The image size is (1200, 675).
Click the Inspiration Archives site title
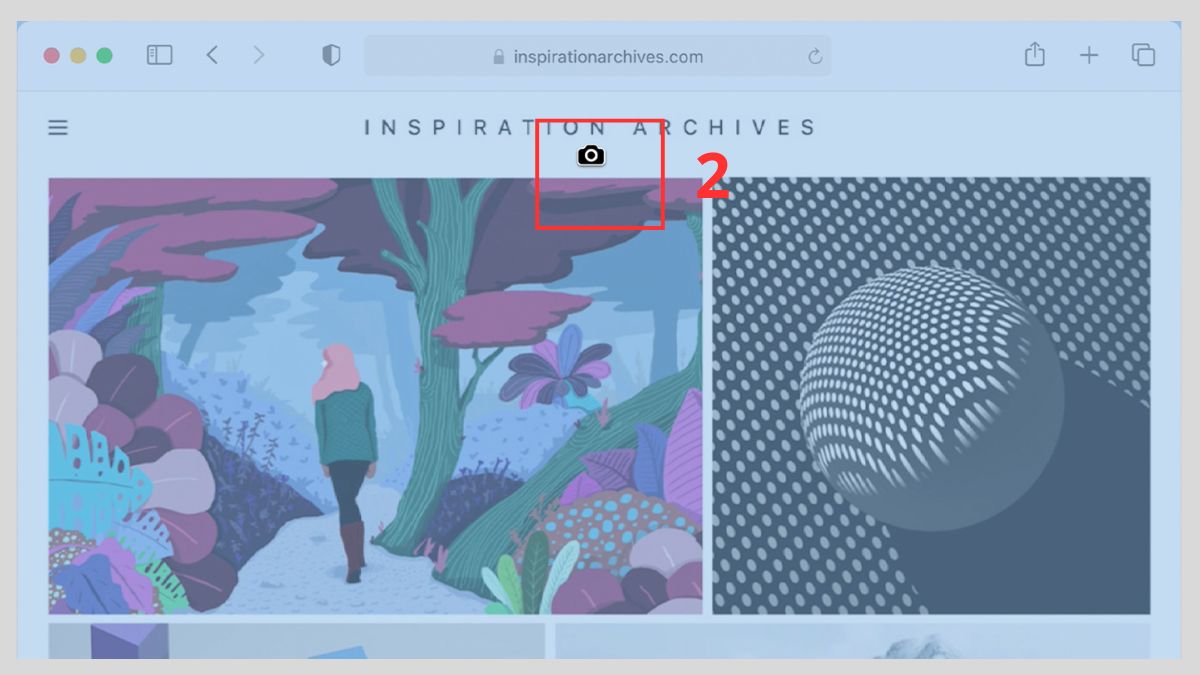[590, 127]
